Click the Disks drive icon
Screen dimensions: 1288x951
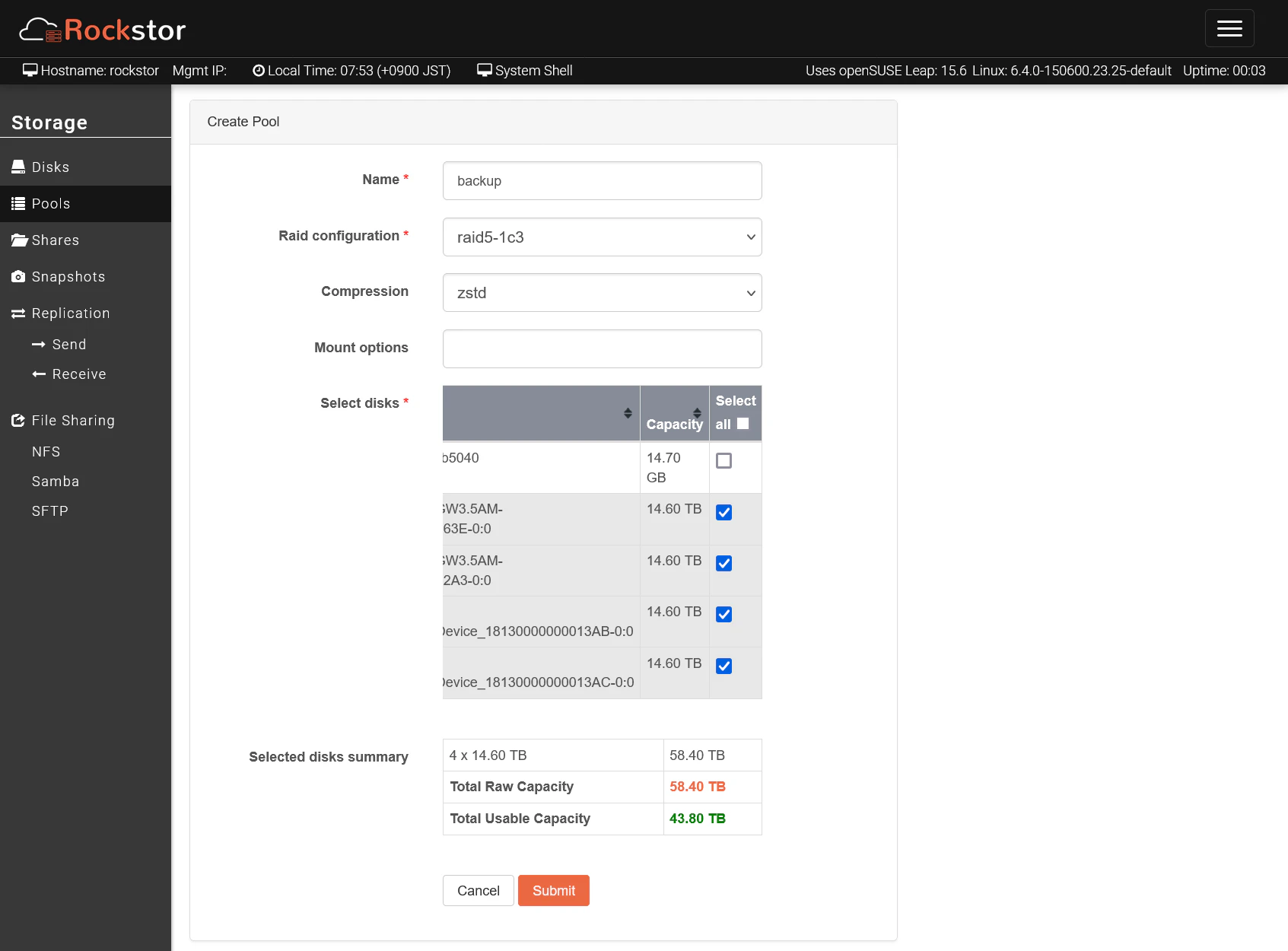tap(18, 167)
